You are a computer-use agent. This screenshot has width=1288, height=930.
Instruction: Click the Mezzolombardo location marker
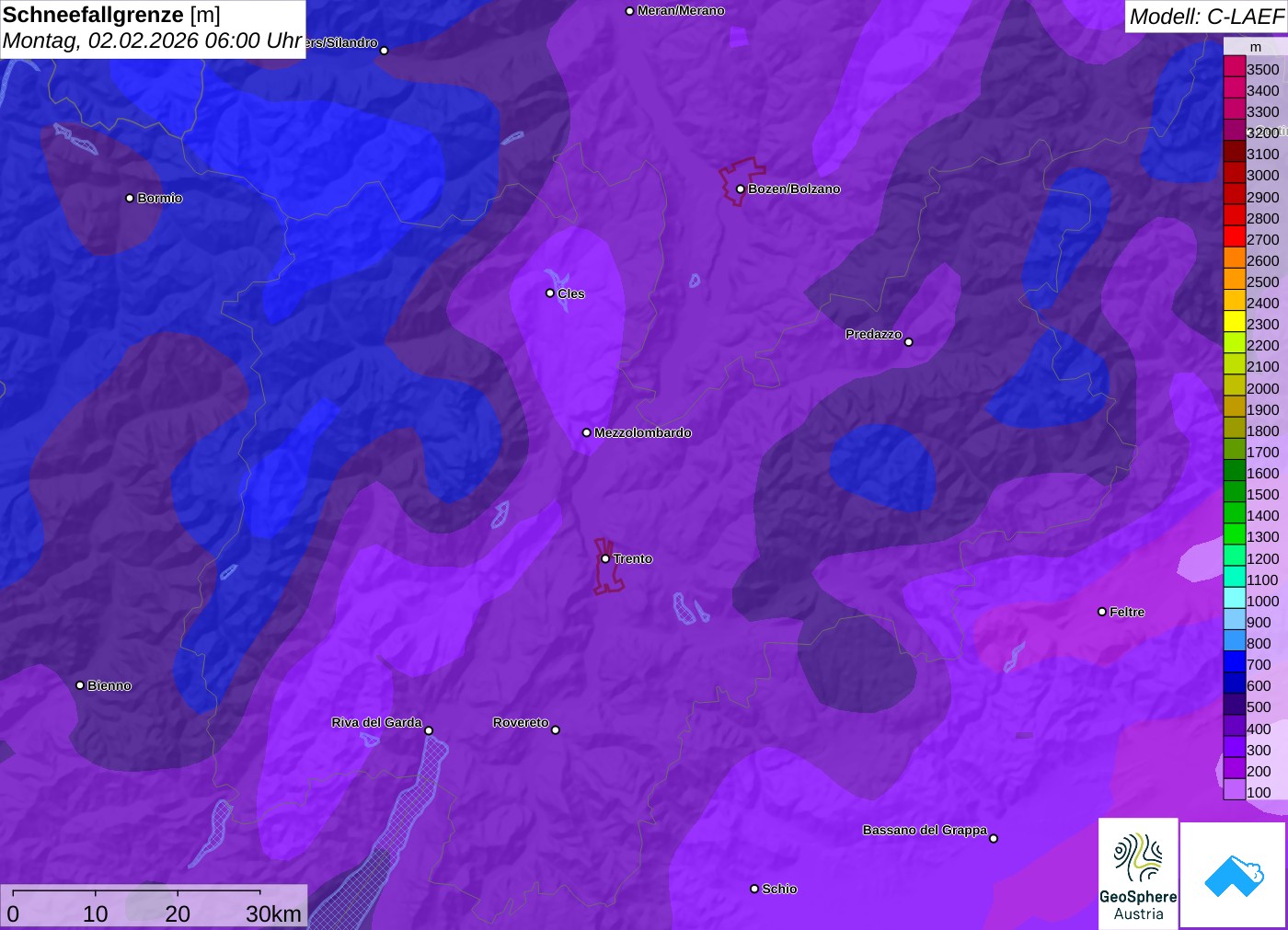586,432
